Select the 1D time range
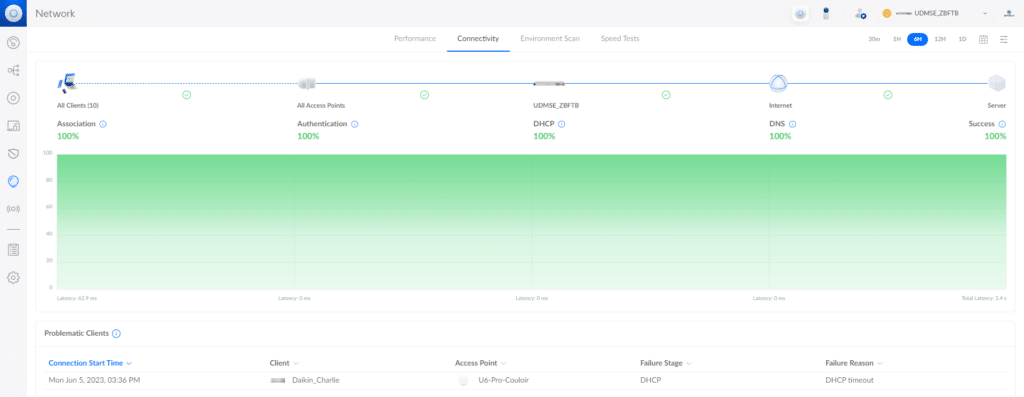The width and height of the screenshot is (1024, 397). tap(962, 39)
